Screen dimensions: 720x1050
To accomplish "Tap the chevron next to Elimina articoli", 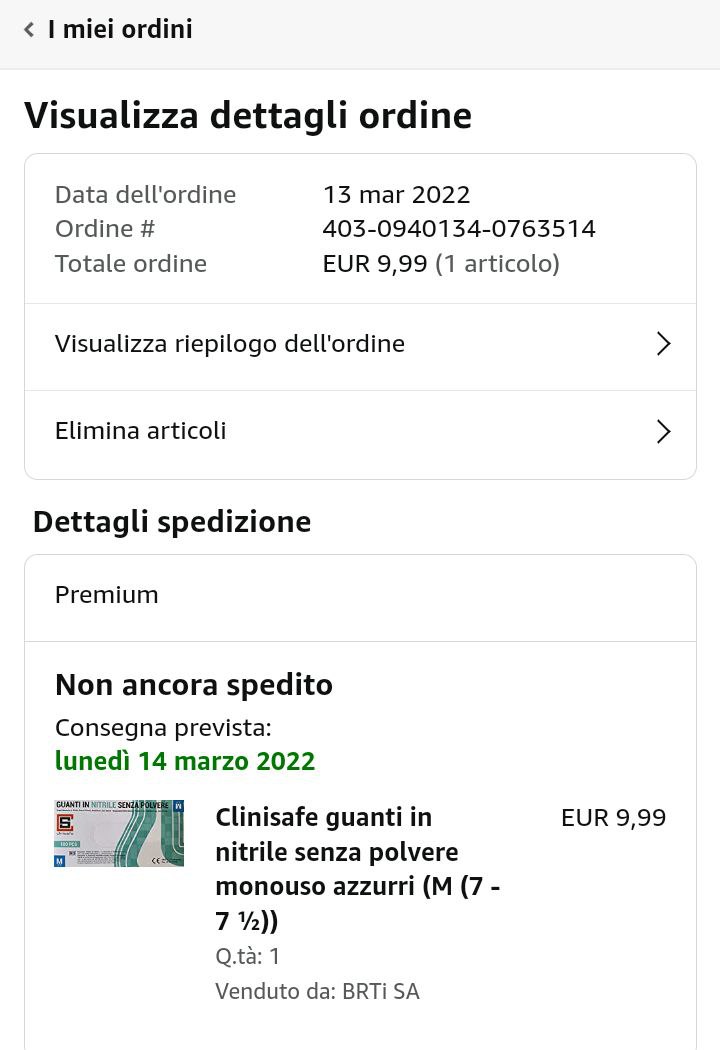I will coord(662,431).
